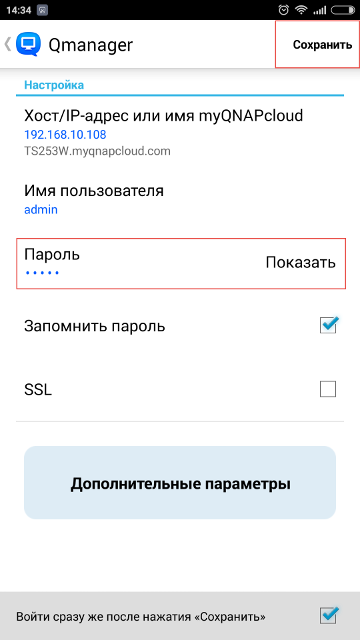
Task: Edit the Хост/IP-адрес host field
Action: 180,133
